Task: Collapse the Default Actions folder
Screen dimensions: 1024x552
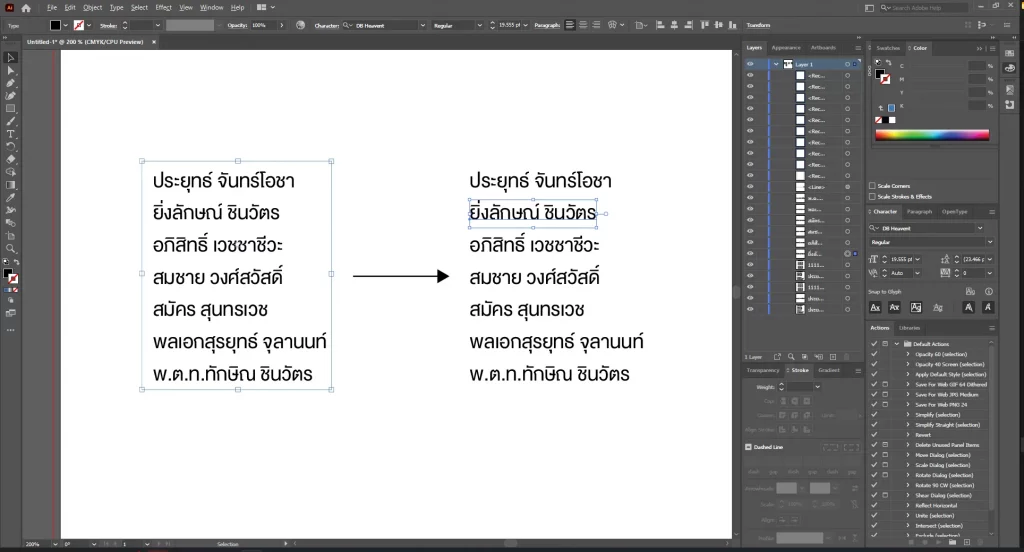Action: tap(897, 344)
